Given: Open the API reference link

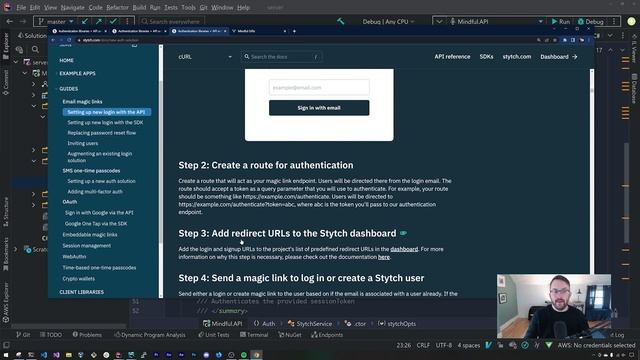Looking at the screenshot, I should [x=452, y=57].
